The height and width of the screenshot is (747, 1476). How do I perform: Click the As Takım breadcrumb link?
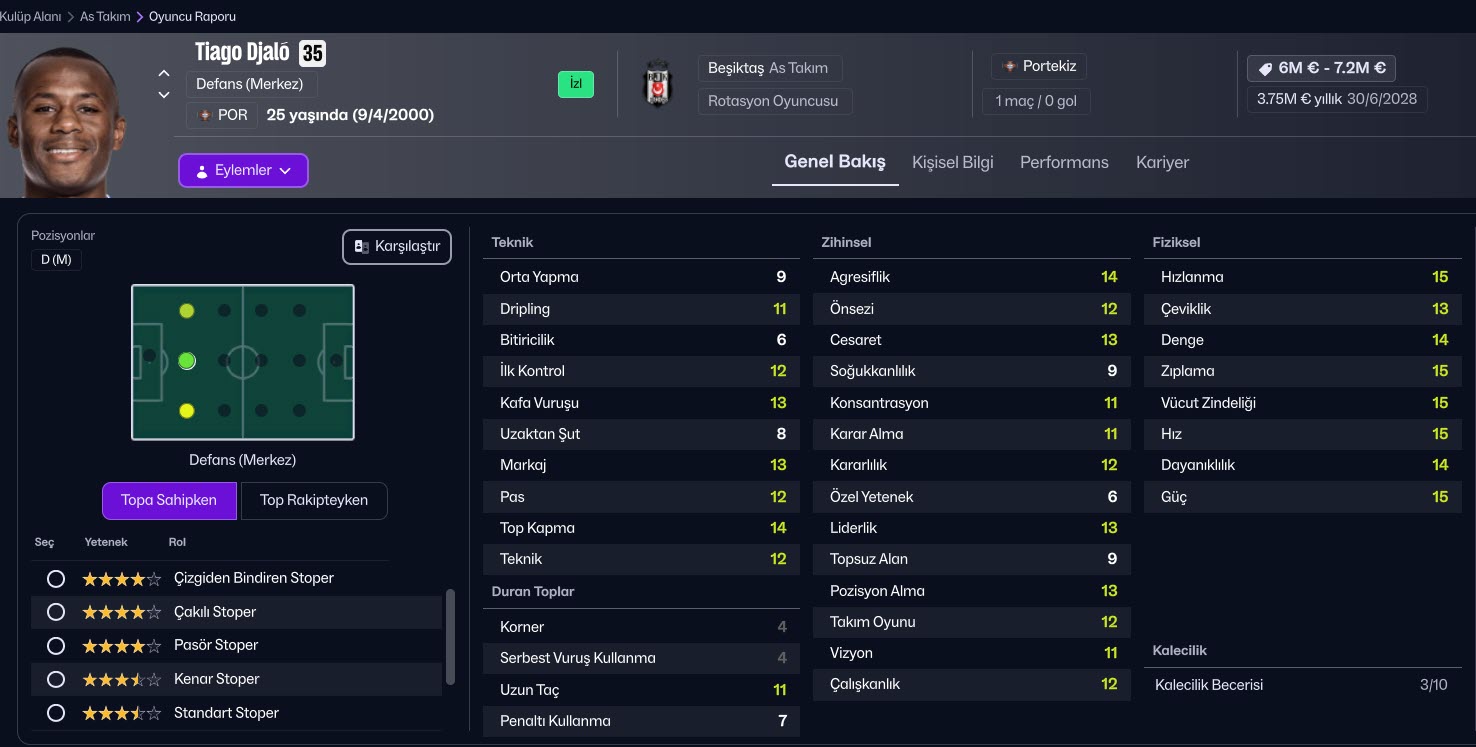tap(105, 16)
